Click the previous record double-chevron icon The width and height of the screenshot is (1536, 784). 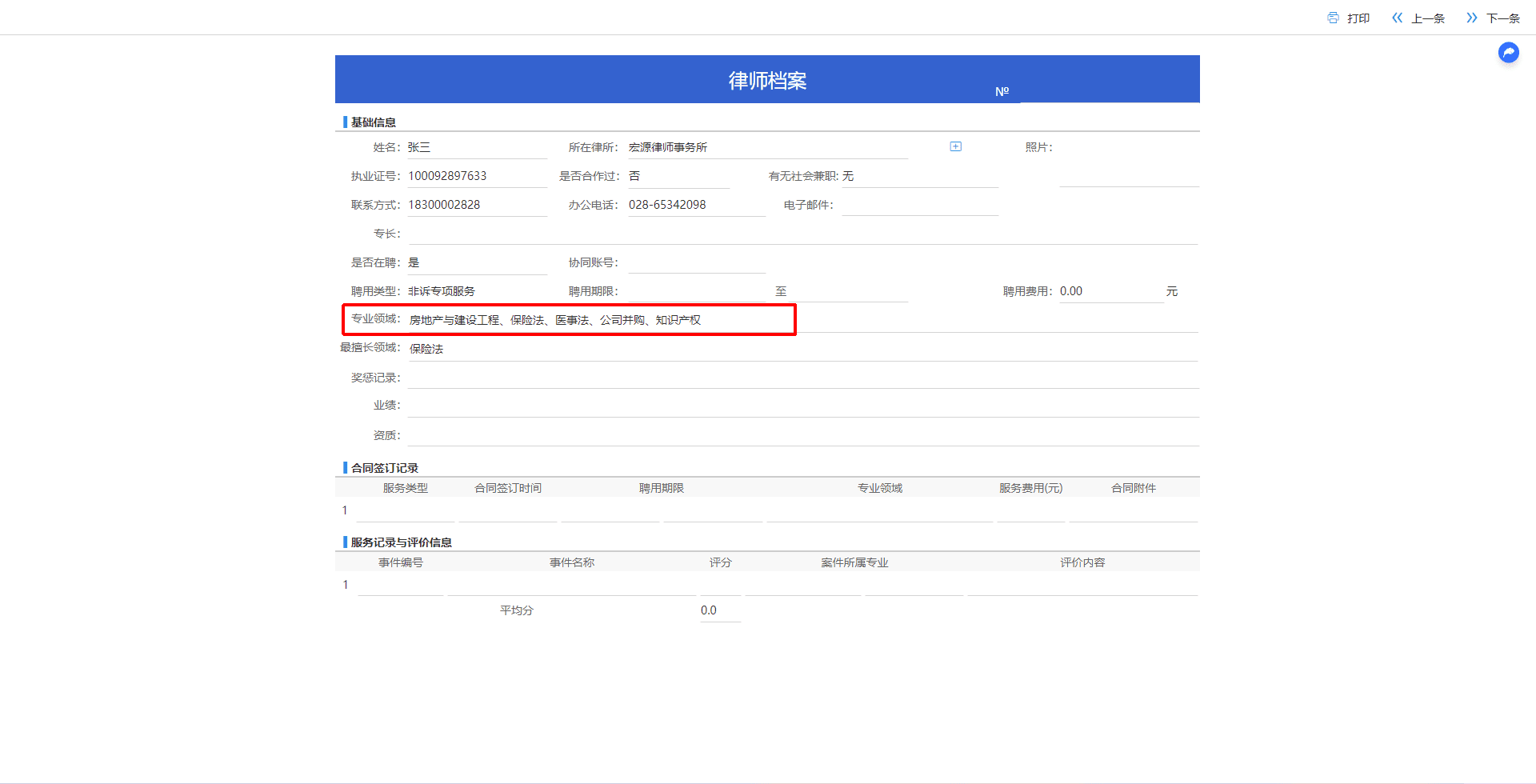[x=1397, y=18]
